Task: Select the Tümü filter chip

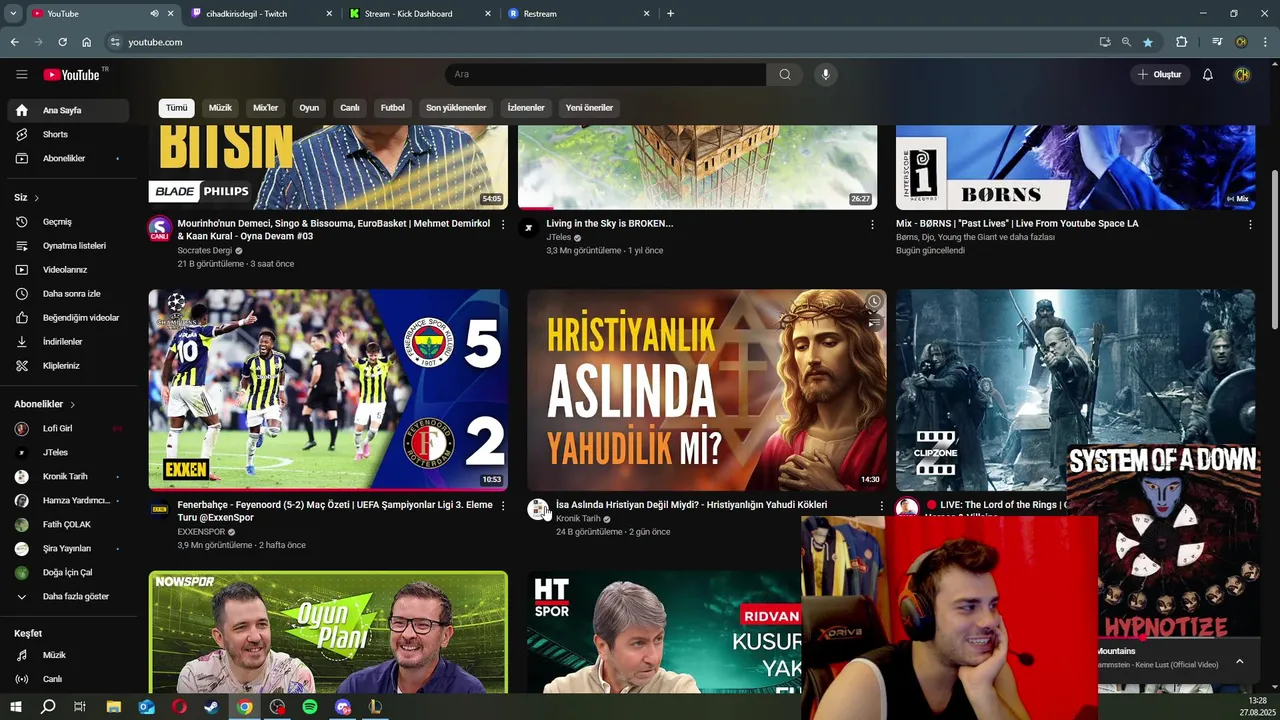Action: [176, 108]
